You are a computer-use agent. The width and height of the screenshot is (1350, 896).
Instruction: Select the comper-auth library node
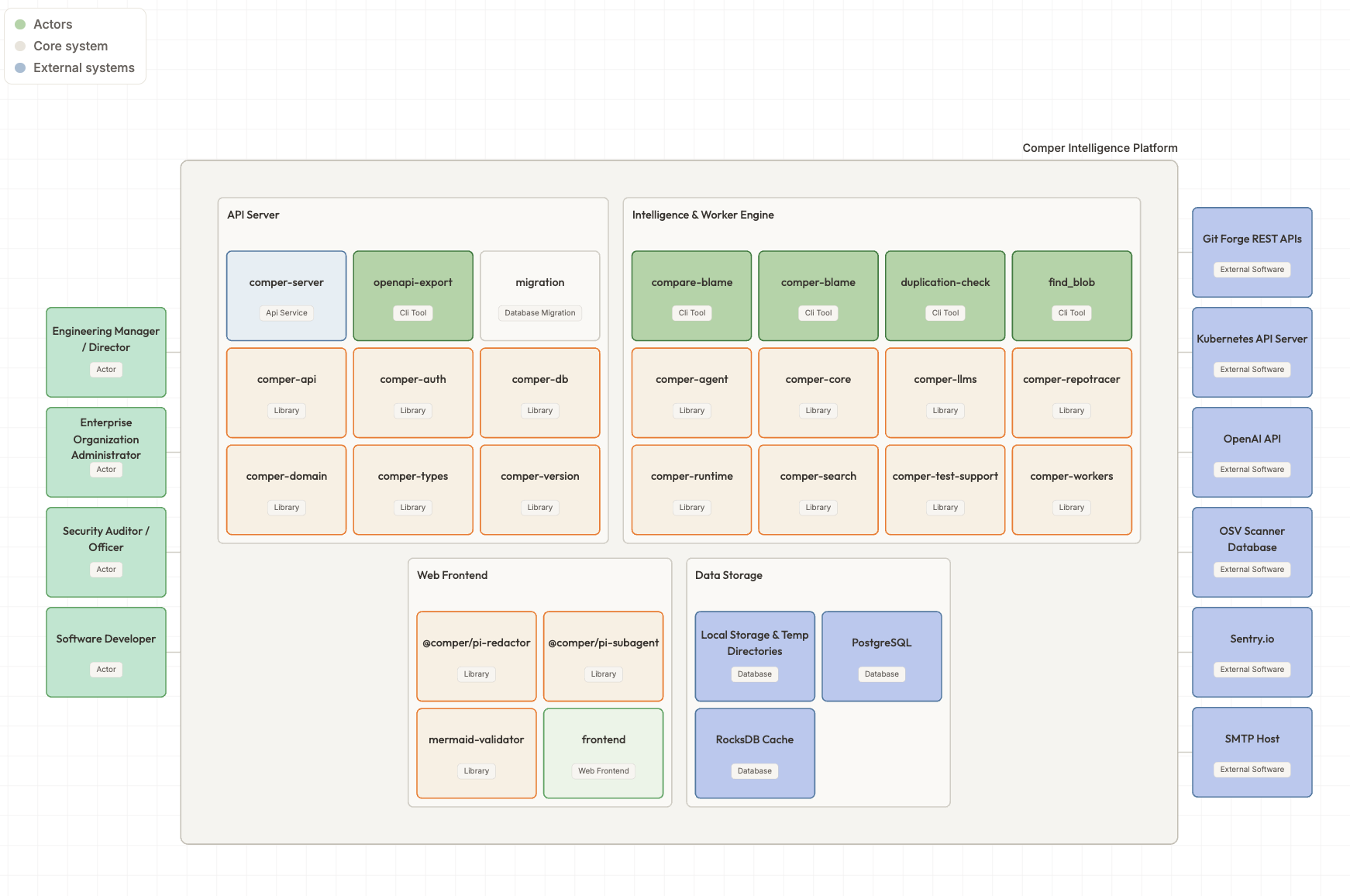[413, 393]
